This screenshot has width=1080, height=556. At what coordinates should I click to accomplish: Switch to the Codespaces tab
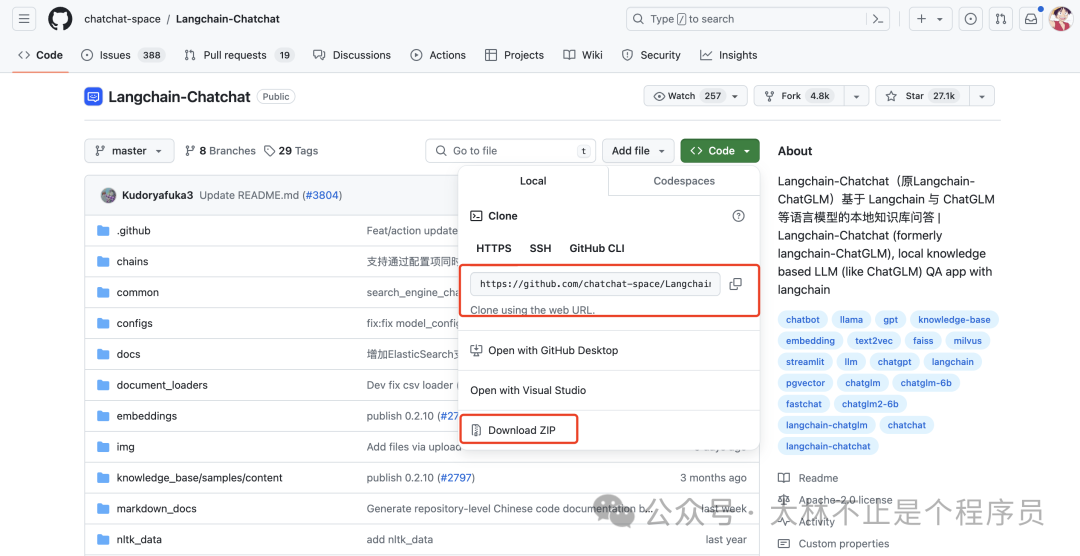[684, 181]
